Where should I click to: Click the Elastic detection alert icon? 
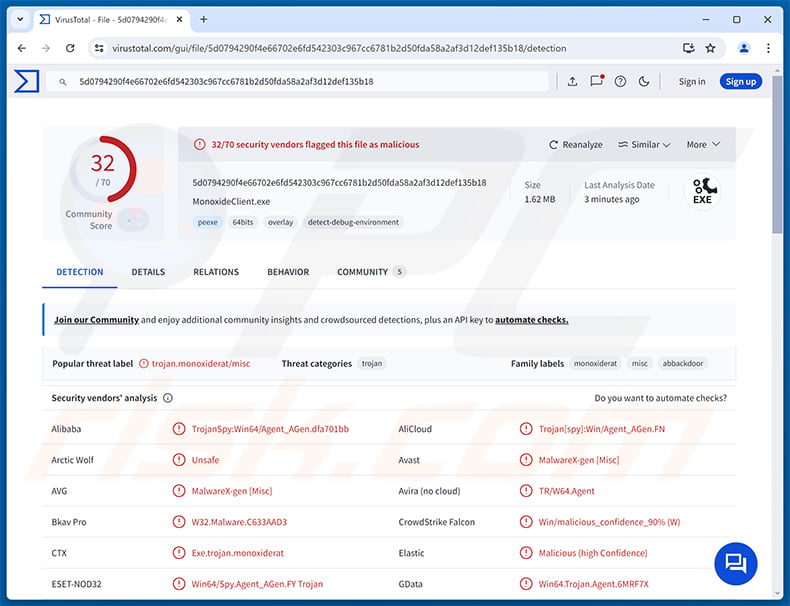coord(526,553)
